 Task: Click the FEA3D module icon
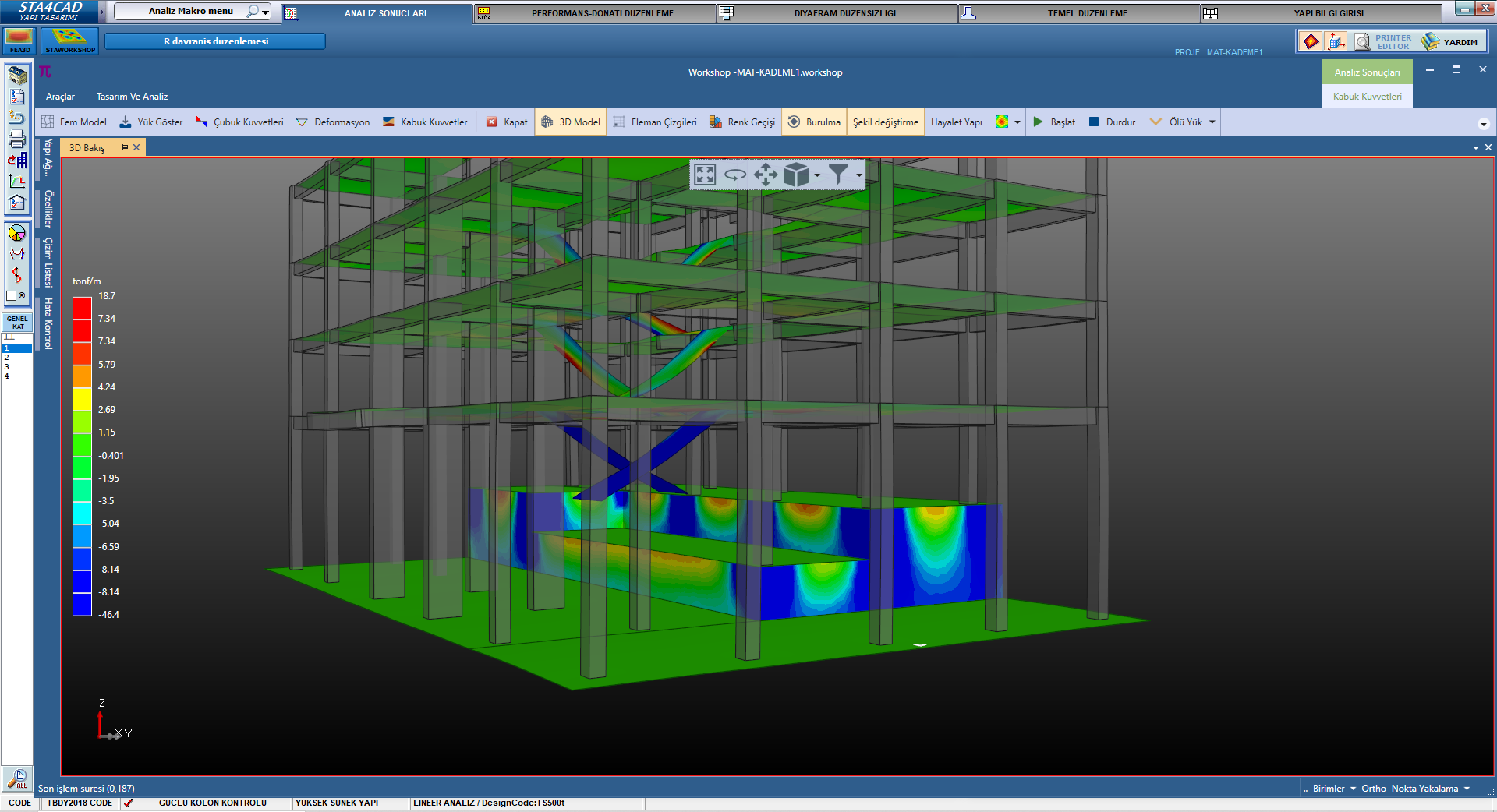coord(19,41)
